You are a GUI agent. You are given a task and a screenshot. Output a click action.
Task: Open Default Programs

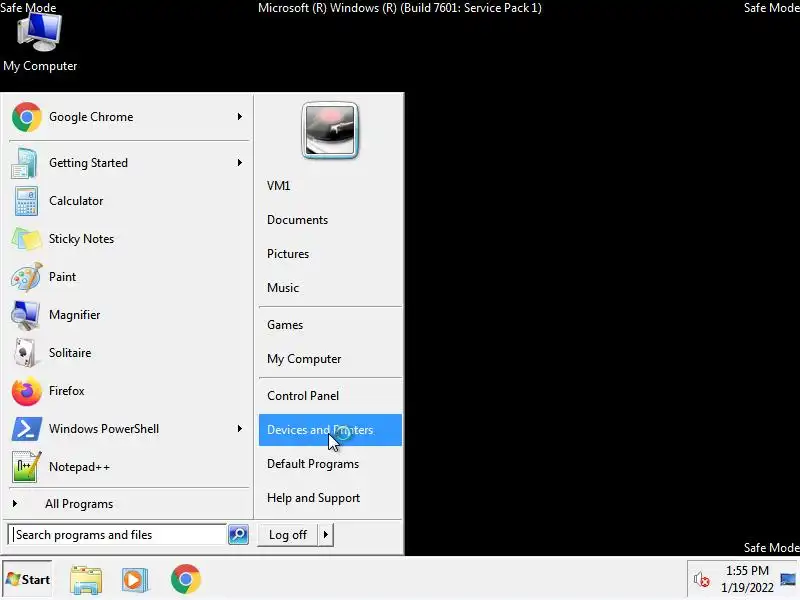pyautogui.click(x=330, y=464)
